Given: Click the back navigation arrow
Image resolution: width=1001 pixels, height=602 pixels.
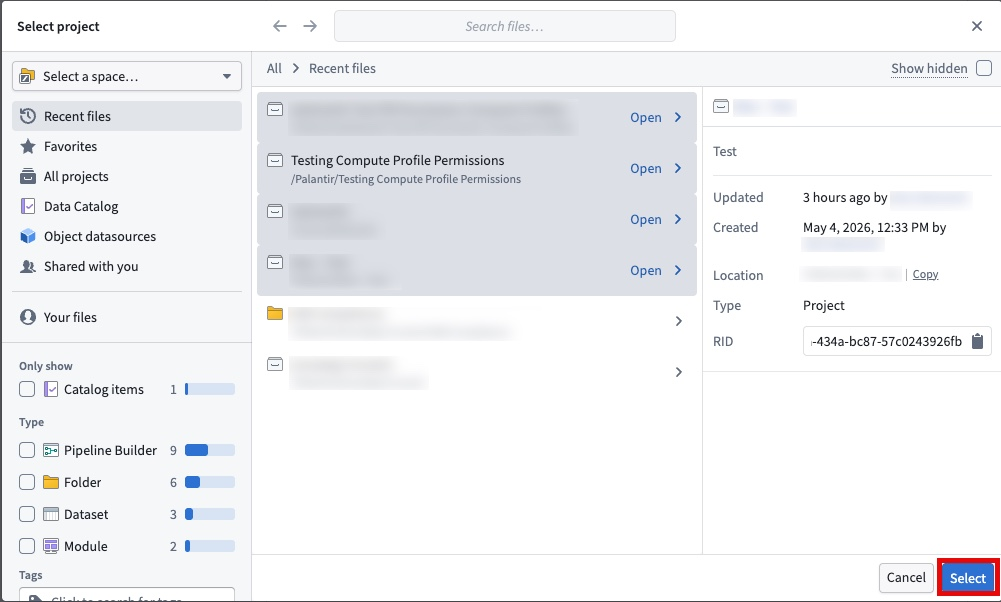Looking at the screenshot, I should click(x=280, y=26).
